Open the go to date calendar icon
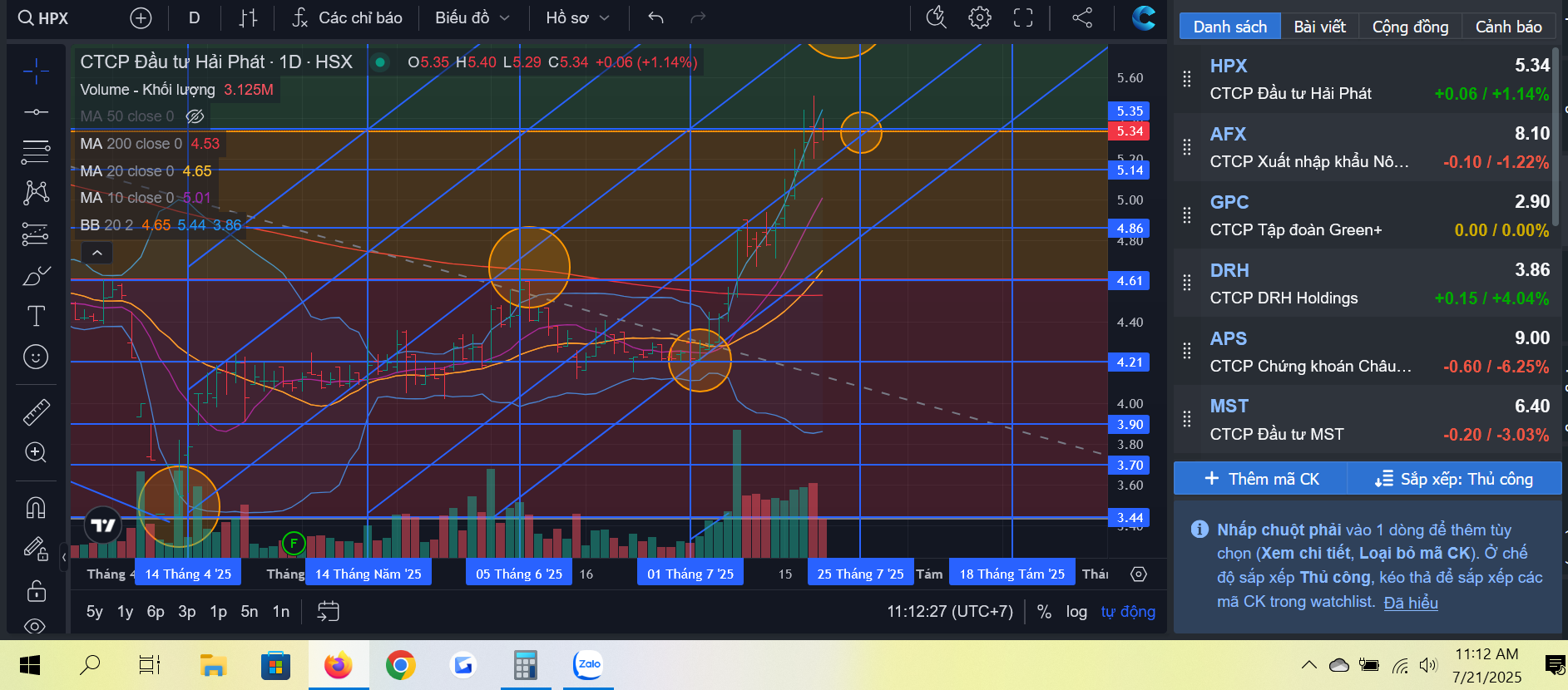Screen dimensions: 1568x690 329,611
